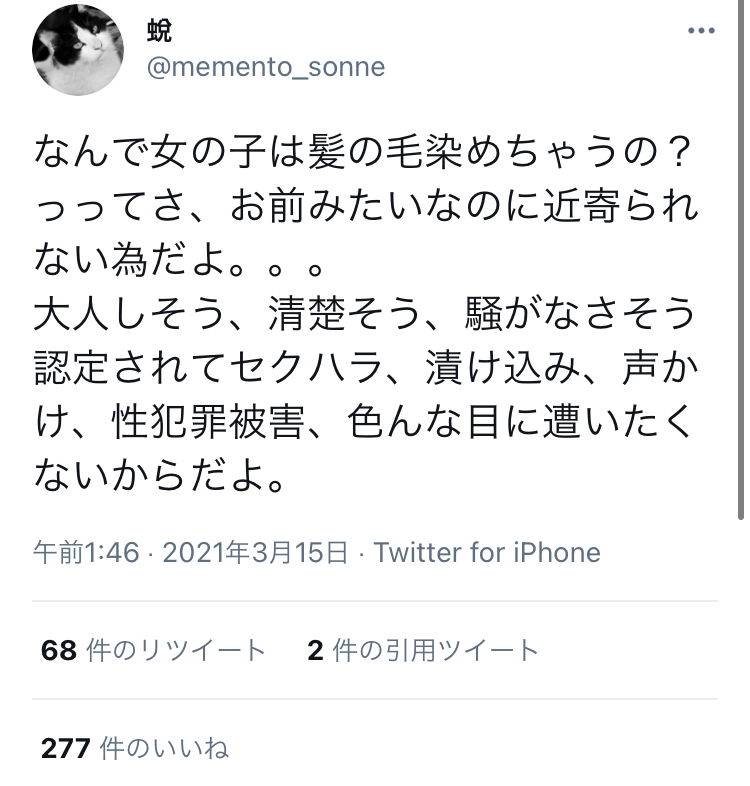Click the Twitter for iPhone source label
The image size is (750, 786).
point(487,552)
